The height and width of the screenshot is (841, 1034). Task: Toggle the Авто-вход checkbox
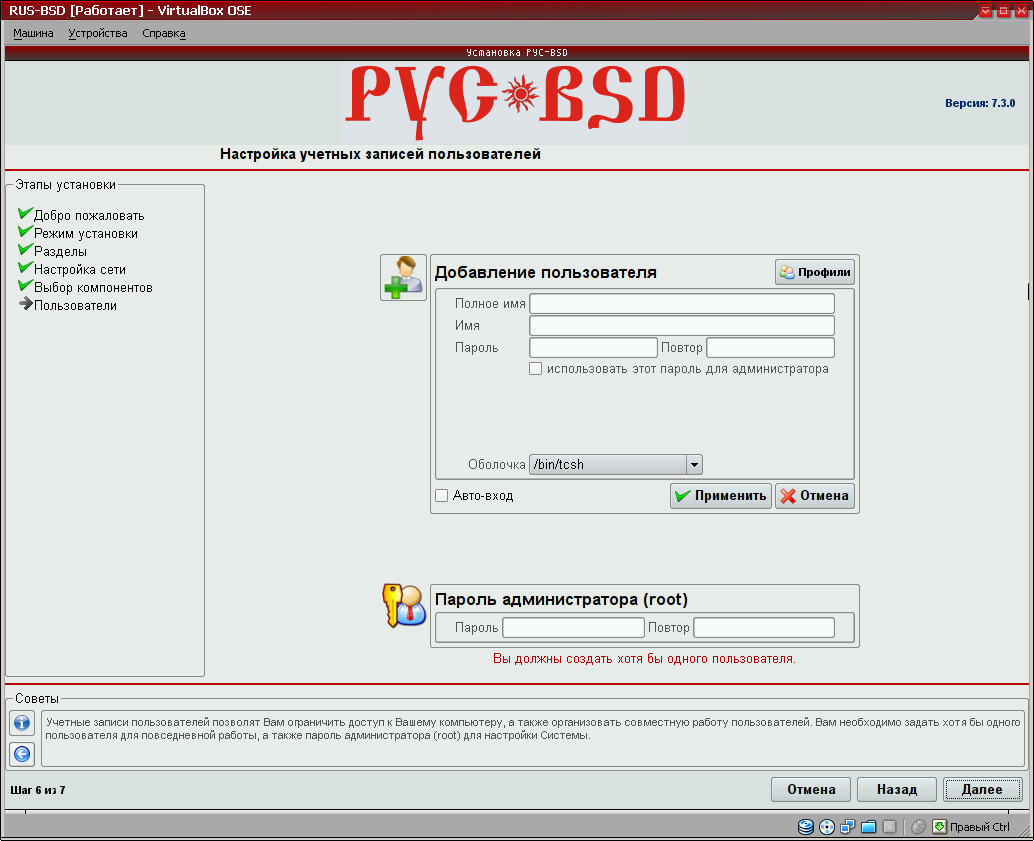tap(442, 495)
